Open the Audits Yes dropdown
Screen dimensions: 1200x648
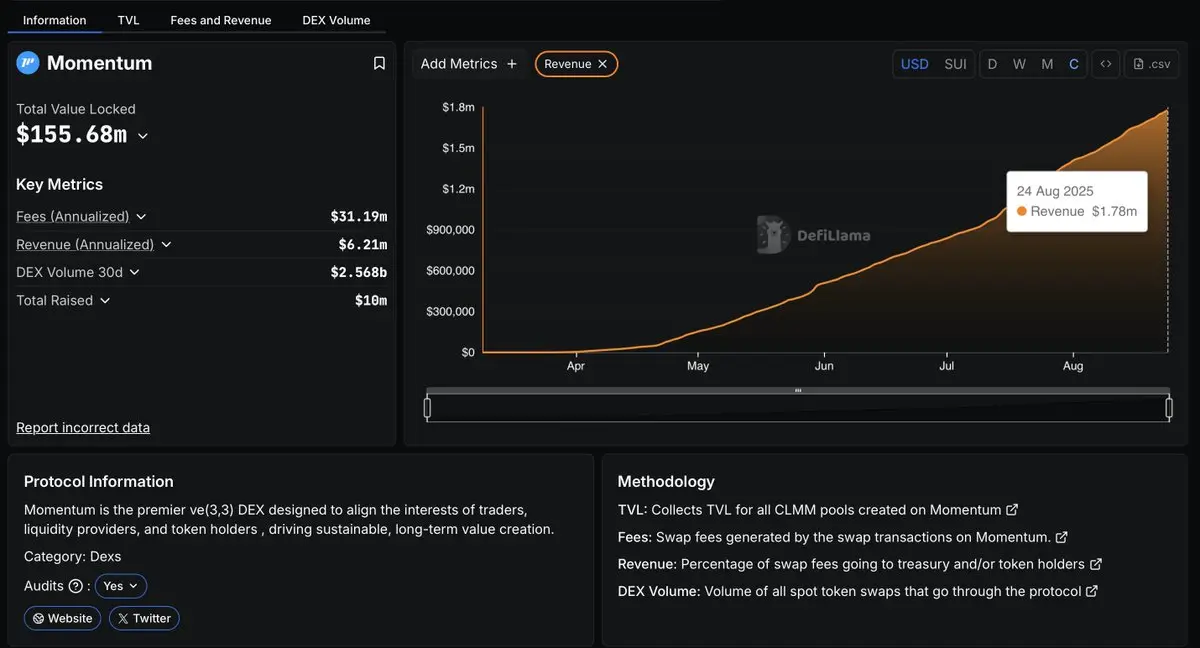click(121, 586)
